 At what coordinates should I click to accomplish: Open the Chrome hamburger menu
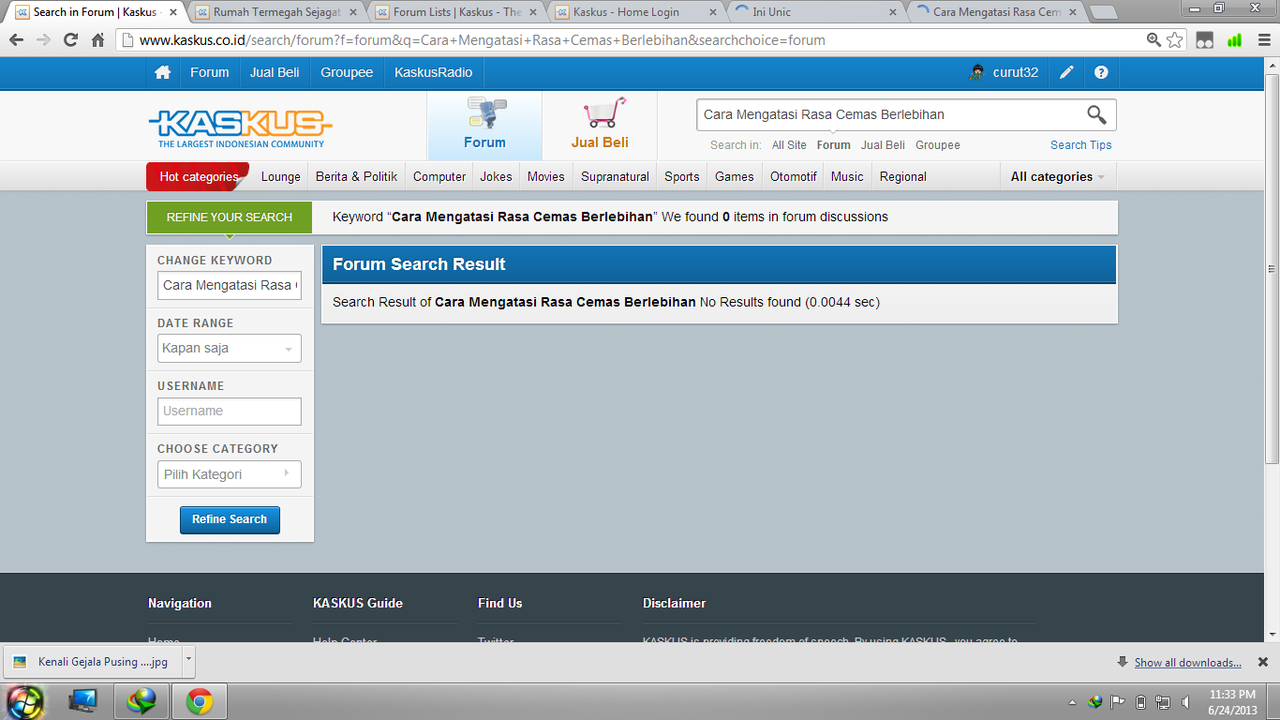pos(1263,40)
